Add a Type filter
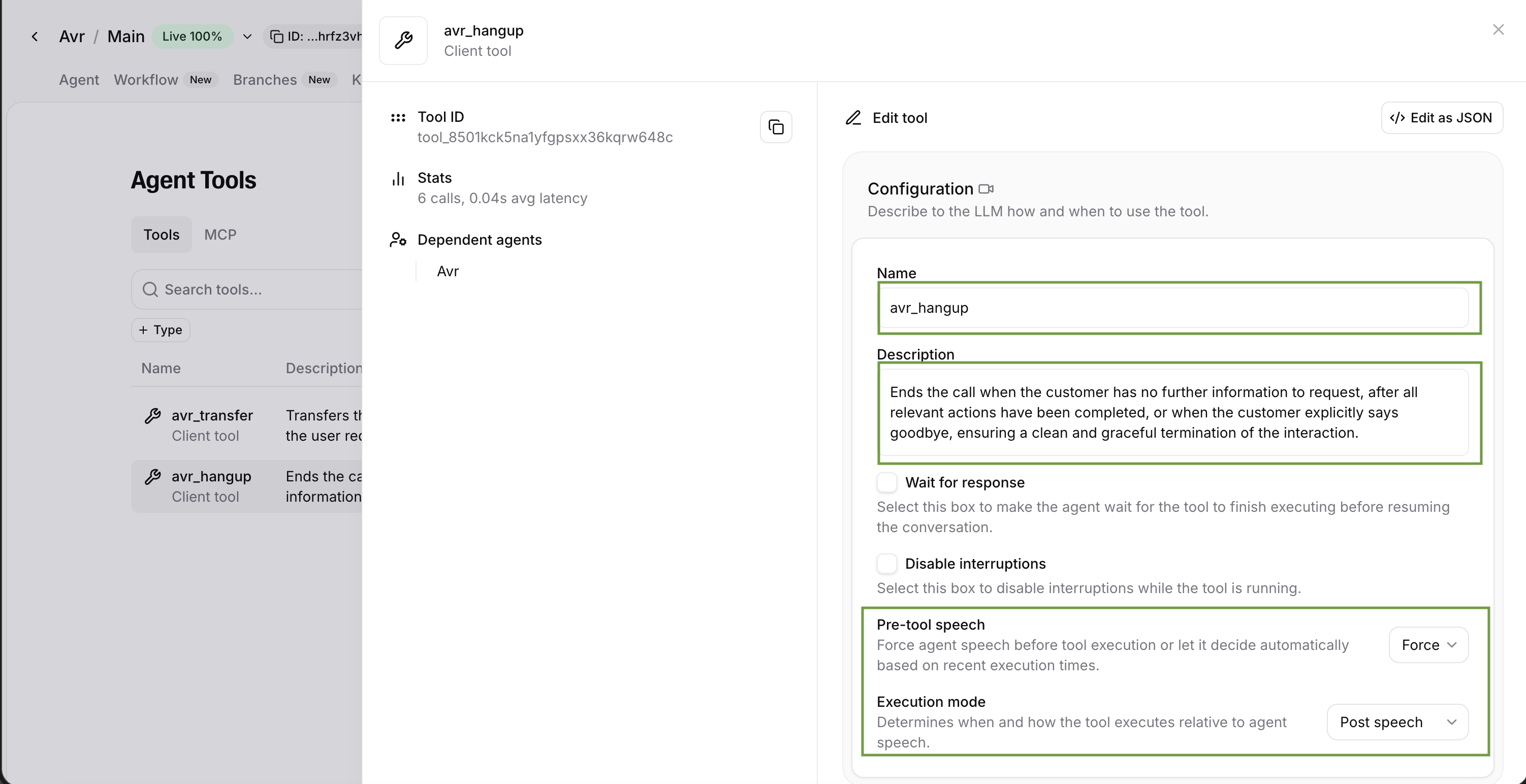 pos(161,330)
